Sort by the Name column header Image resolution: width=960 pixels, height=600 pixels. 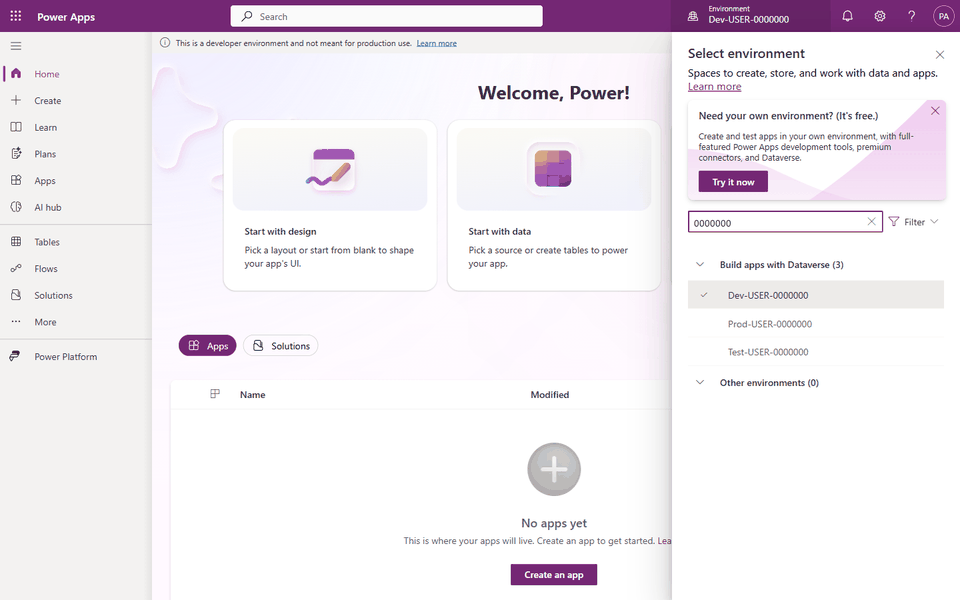pyautogui.click(x=252, y=395)
